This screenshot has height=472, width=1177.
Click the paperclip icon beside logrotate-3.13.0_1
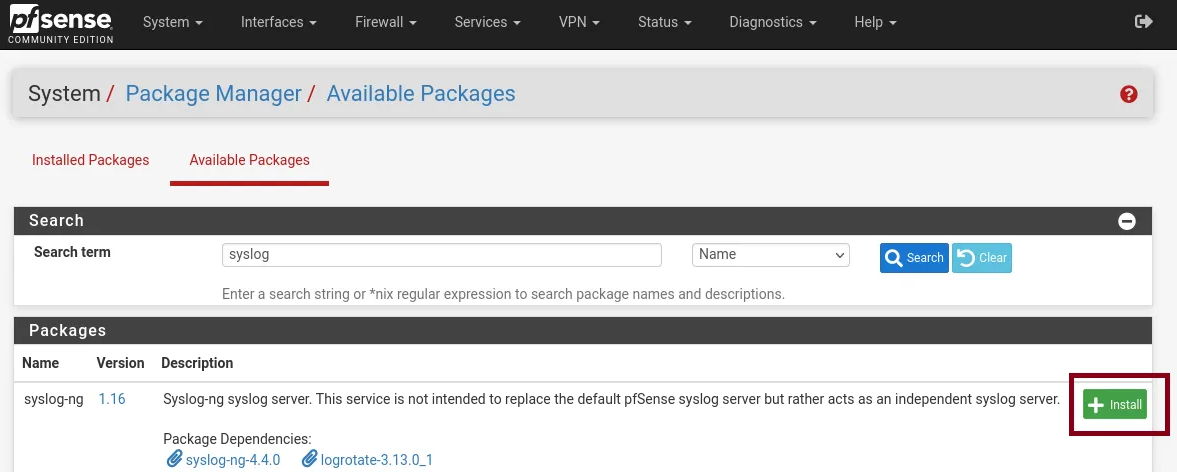309,459
